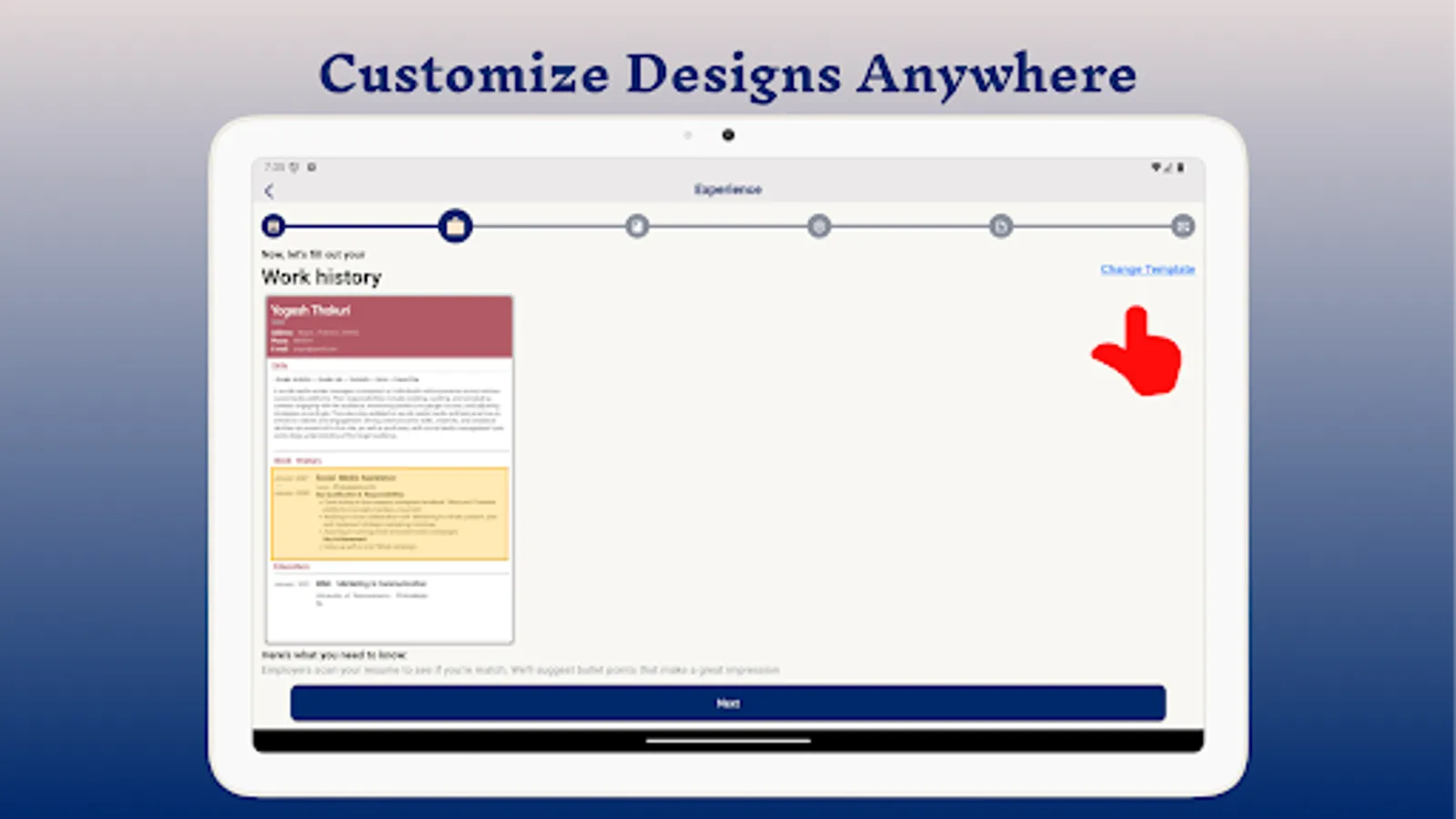Tap the back chevron to return

(269, 190)
